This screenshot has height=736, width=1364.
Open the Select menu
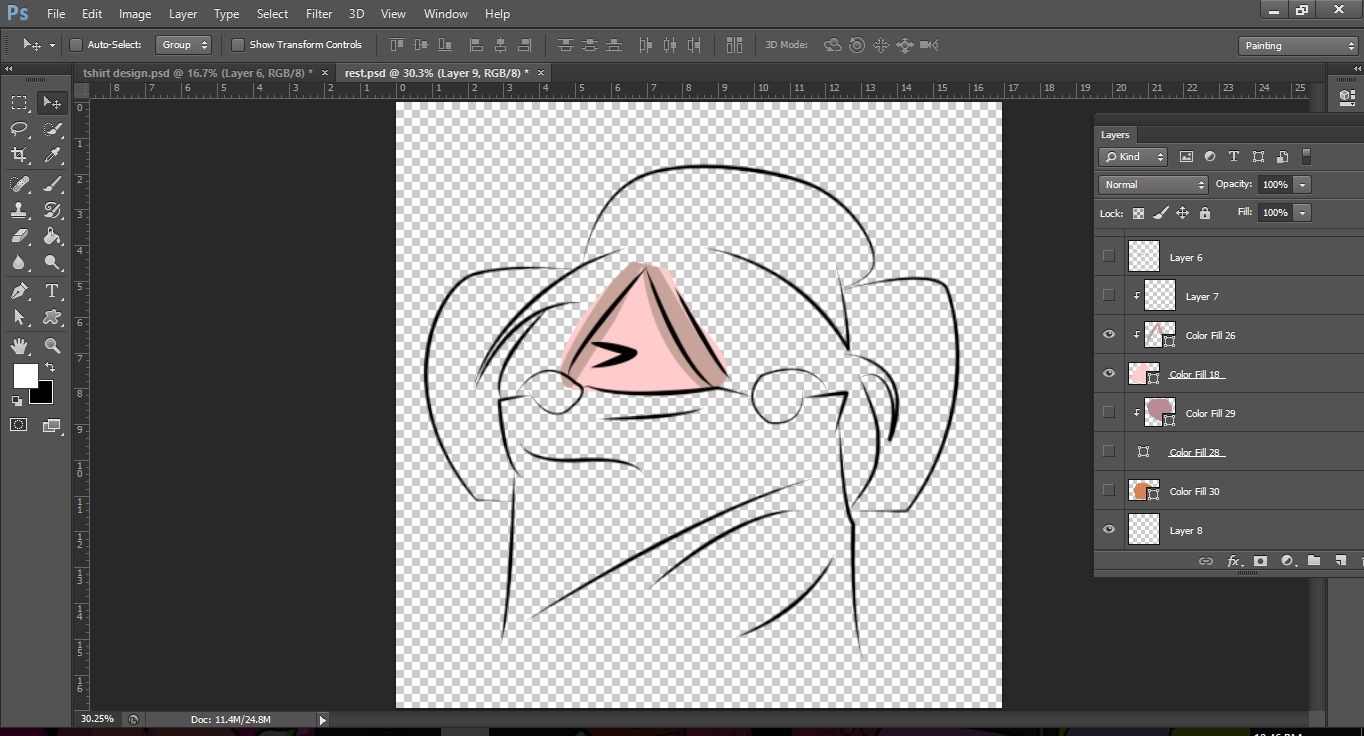click(x=272, y=14)
